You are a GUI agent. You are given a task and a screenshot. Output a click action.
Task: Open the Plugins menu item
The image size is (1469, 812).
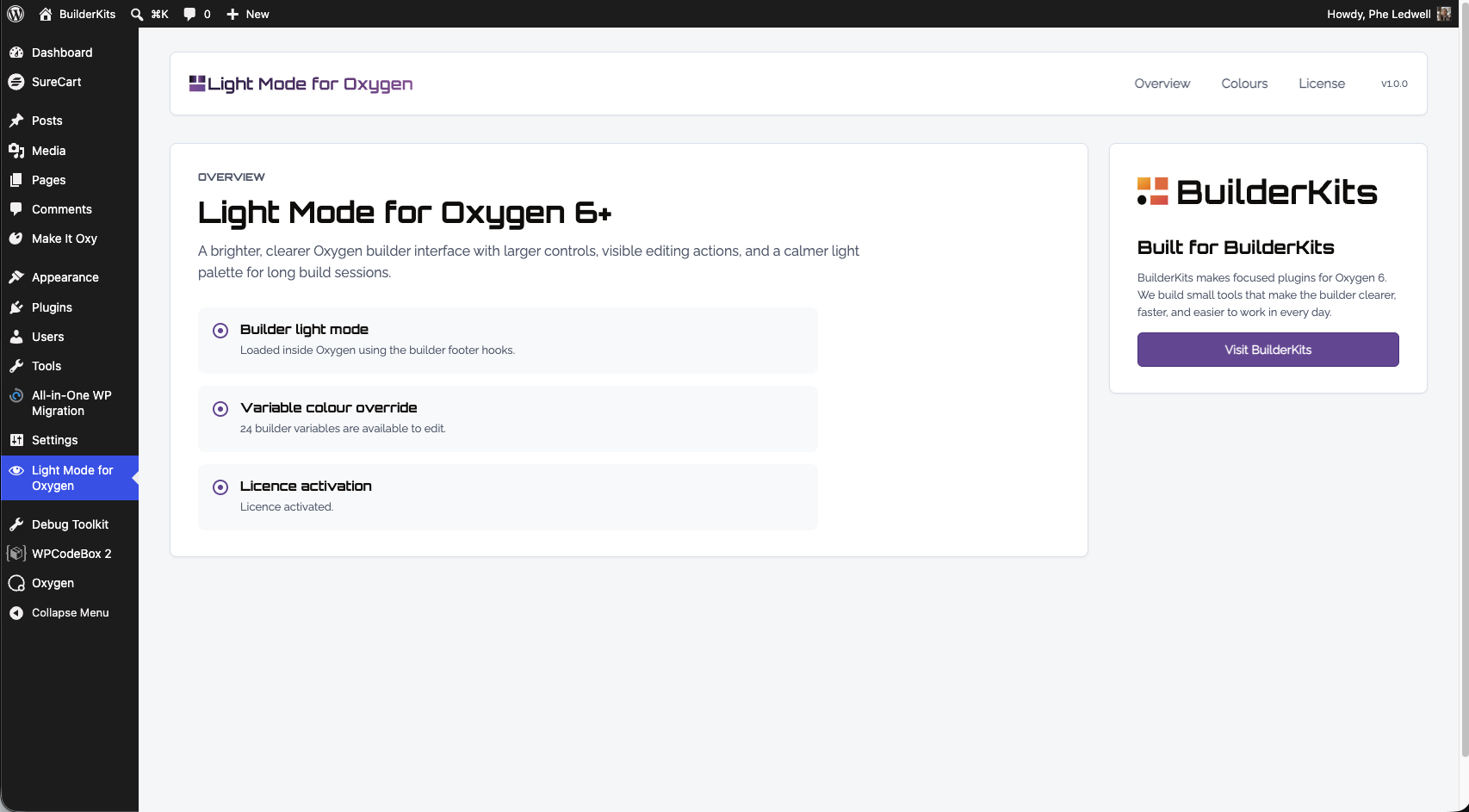(69, 307)
